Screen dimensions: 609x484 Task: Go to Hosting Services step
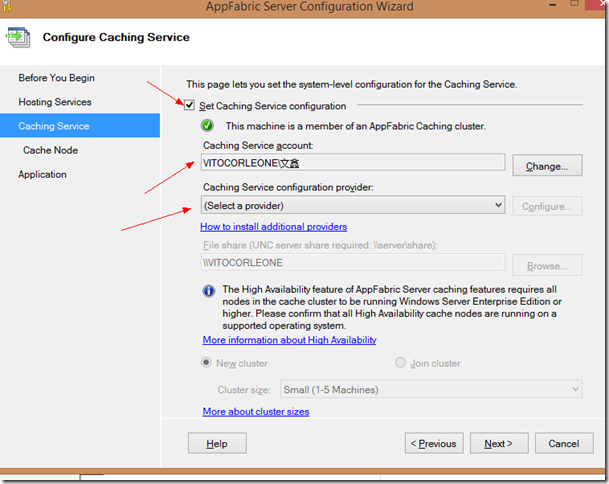(55, 102)
